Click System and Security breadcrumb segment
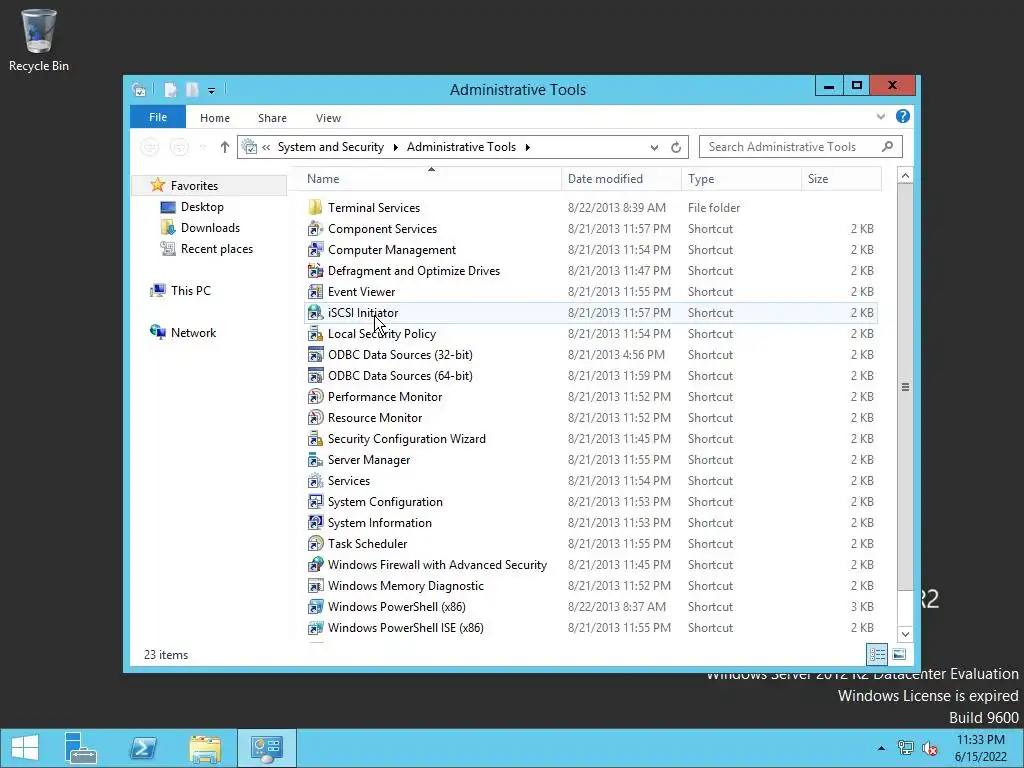Screen dimensions: 1024x768 tap(330, 147)
